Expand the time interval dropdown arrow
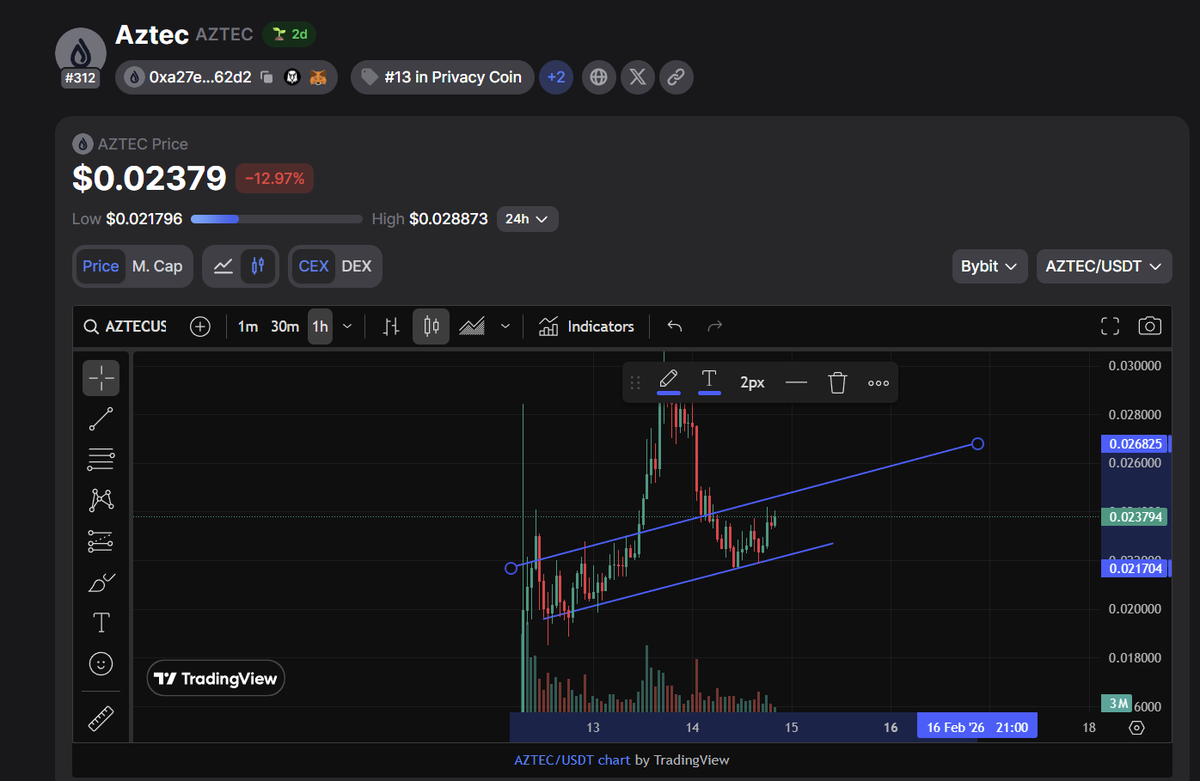 (347, 326)
